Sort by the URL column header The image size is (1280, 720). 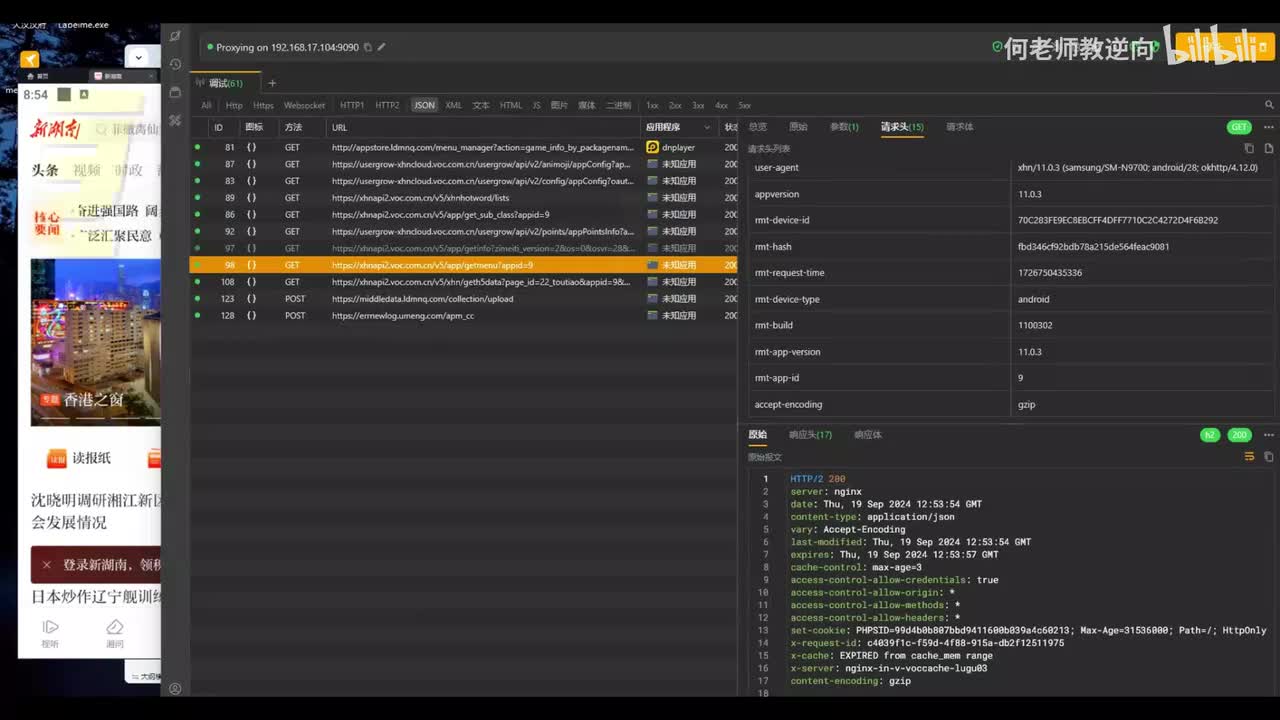point(340,127)
